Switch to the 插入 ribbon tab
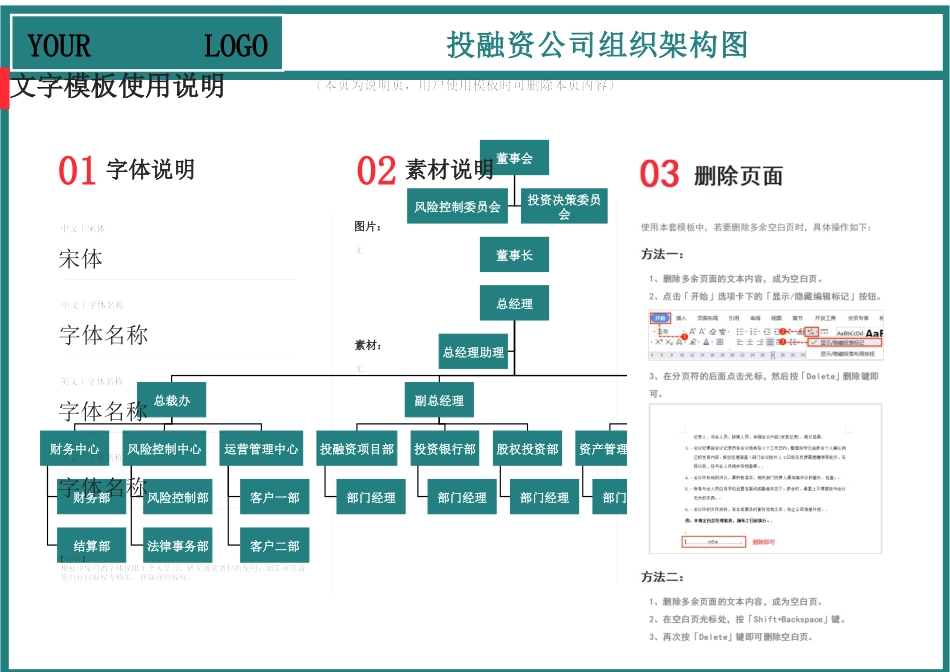The image size is (950, 672). (x=679, y=319)
